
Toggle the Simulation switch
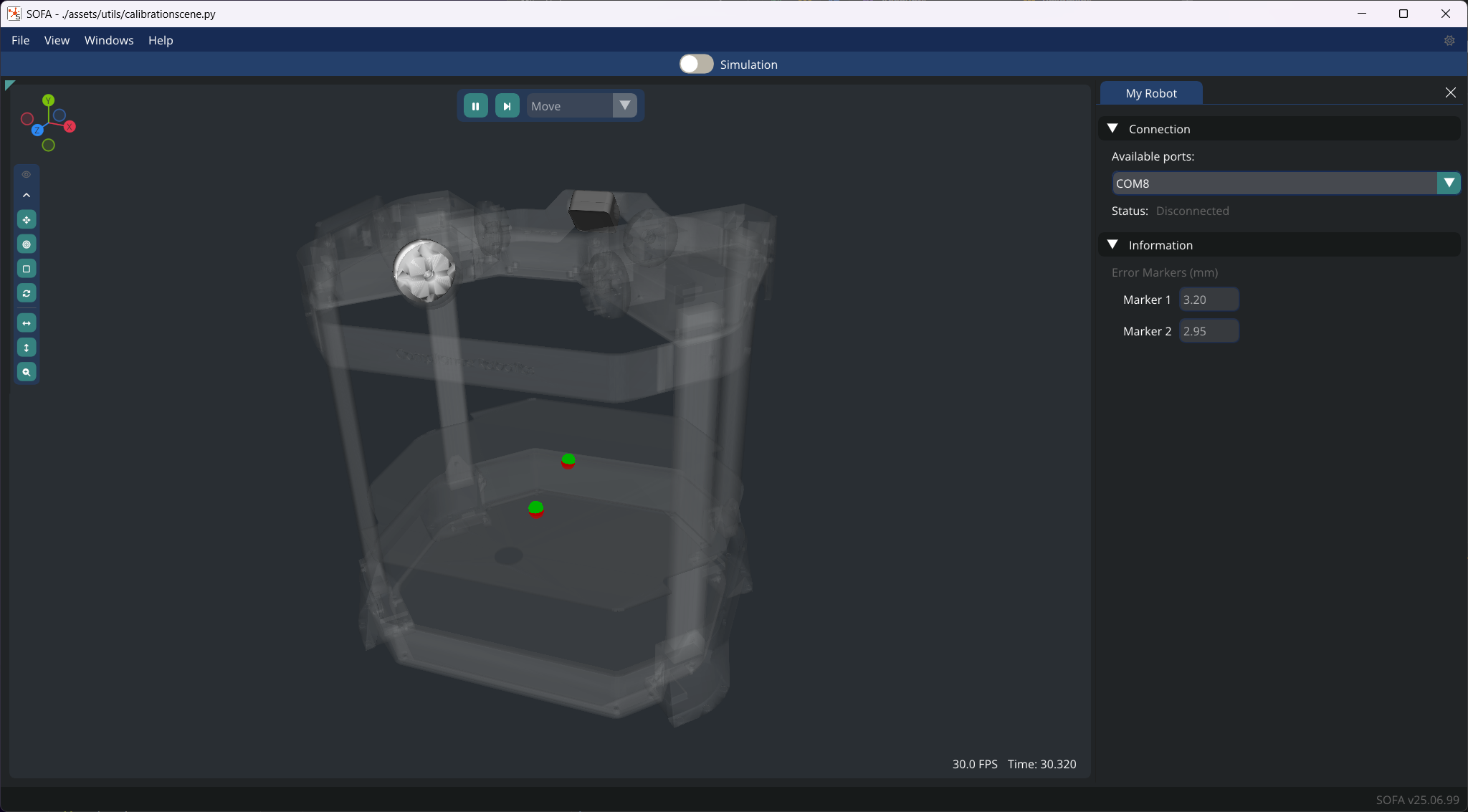[696, 65]
